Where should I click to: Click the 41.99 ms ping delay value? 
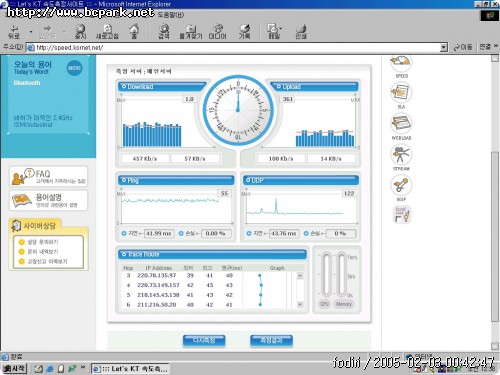(159, 233)
